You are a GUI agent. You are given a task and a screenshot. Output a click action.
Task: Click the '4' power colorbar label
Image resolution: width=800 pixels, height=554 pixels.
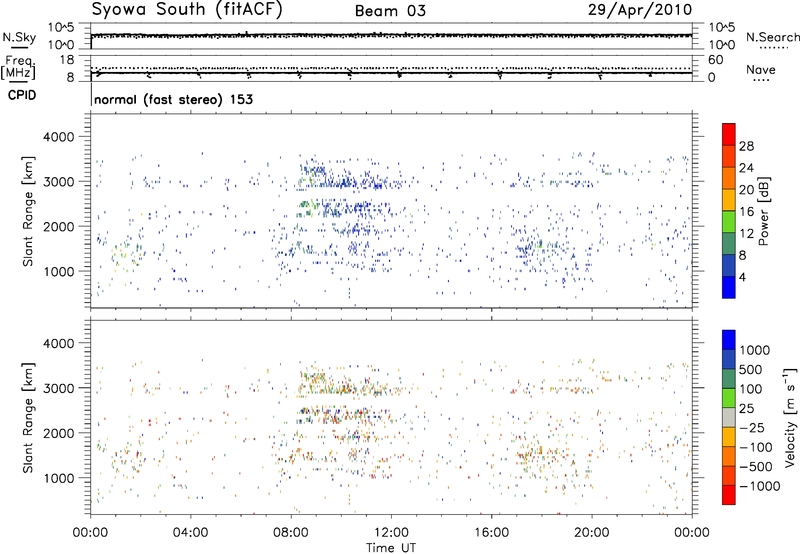coord(742,277)
